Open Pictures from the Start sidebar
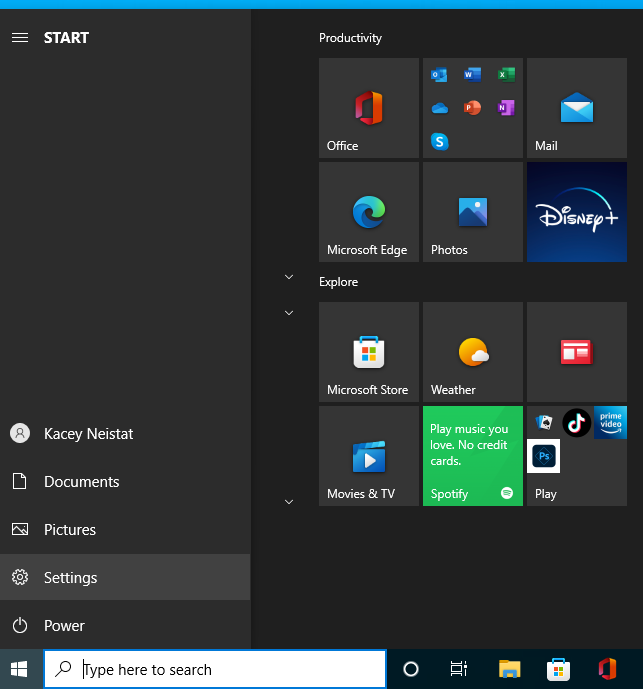 (x=125, y=529)
